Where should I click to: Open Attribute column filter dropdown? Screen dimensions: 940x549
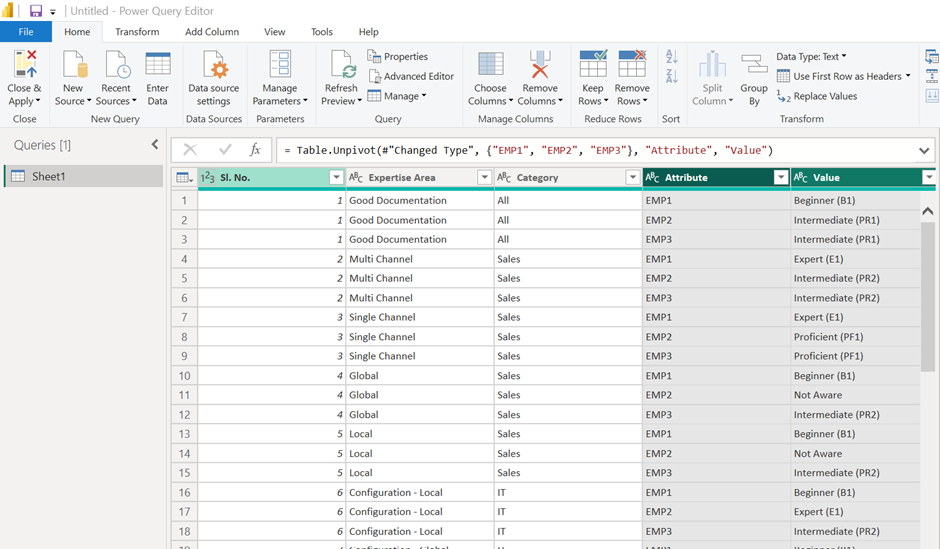pyautogui.click(x=781, y=177)
